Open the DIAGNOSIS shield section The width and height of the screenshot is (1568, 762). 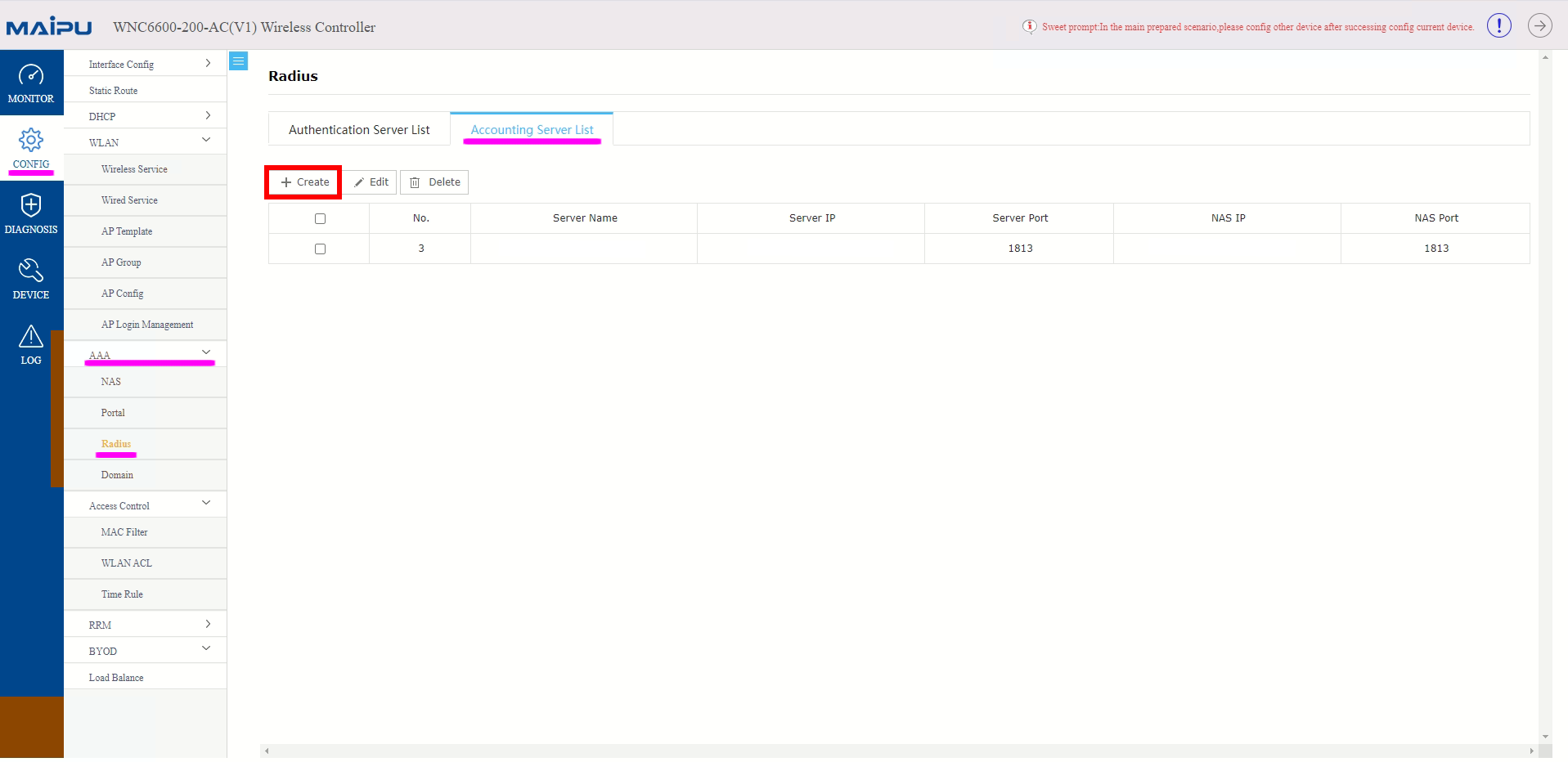pyautogui.click(x=31, y=213)
